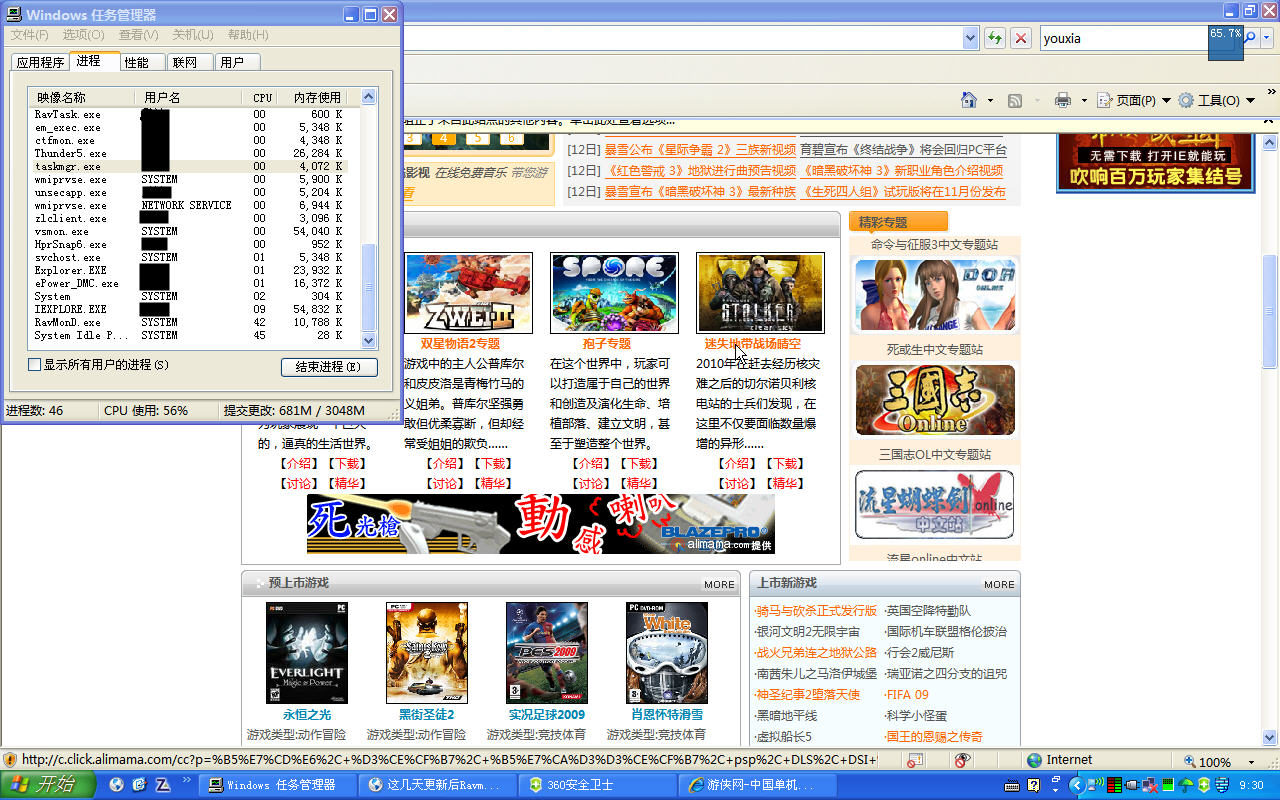Click the privacy eye icon in IE status bar
Image resolution: width=1280 pixels, height=800 pixels.
pyautogui.click(x=962, y=760)
